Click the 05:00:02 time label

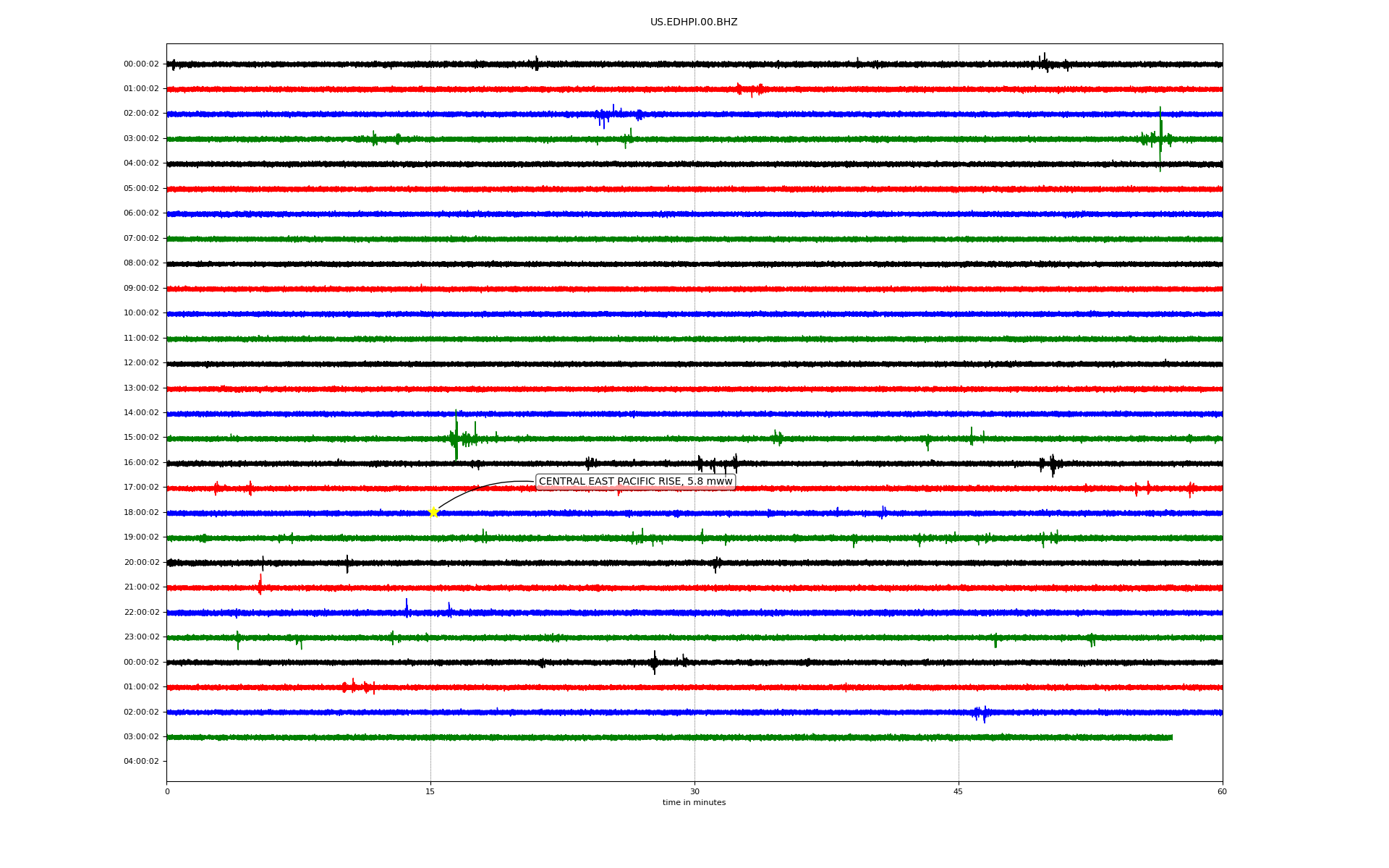pos(141,189)
